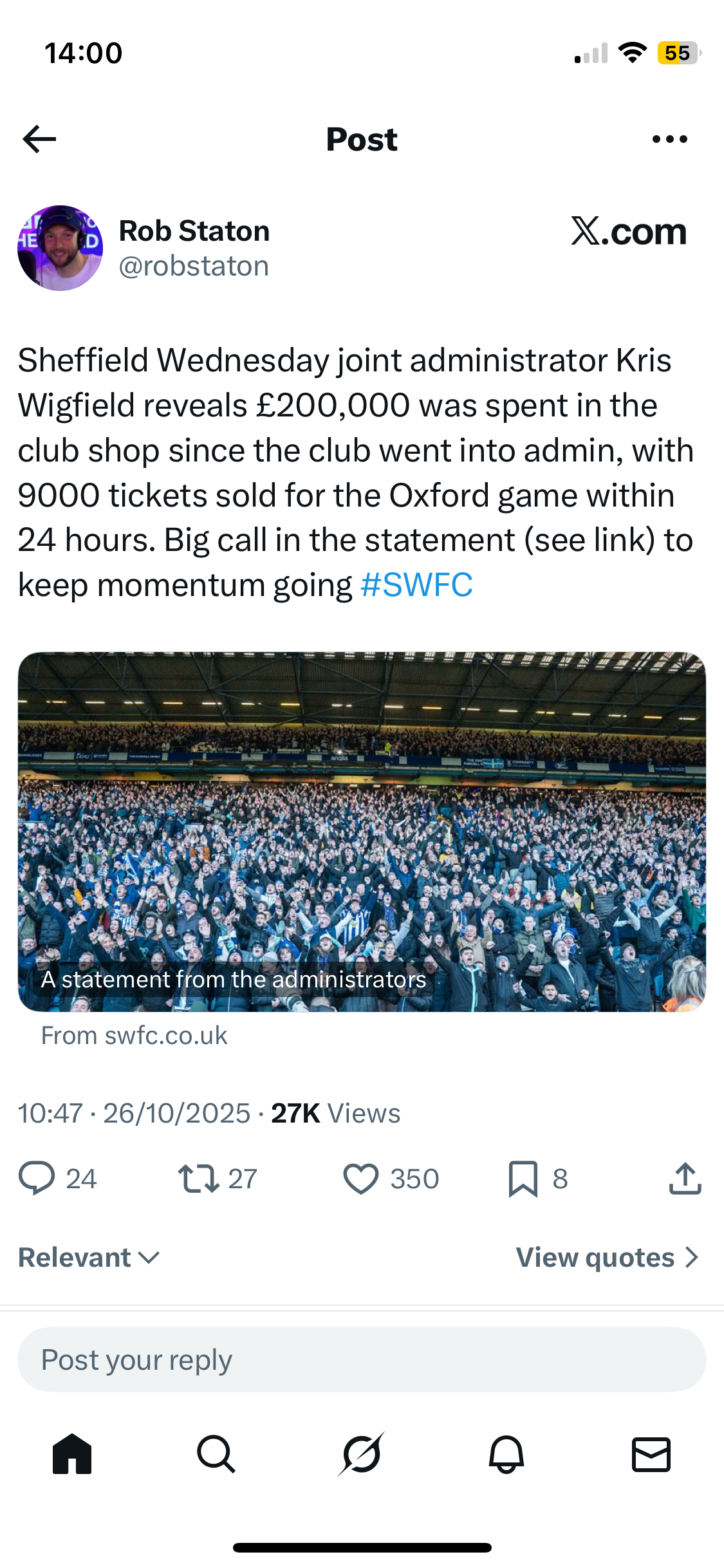Go to the Home tab
724x1568 pixels.
coord(72,1454)
